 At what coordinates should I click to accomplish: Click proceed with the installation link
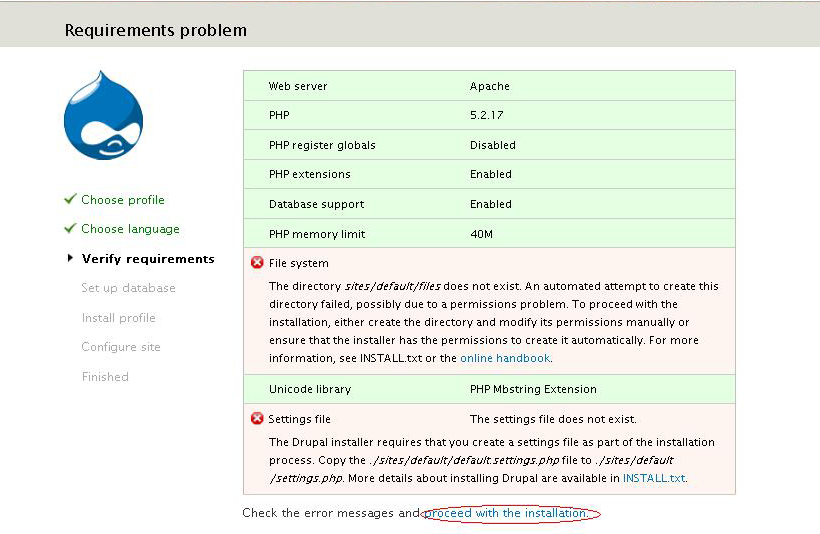(x=506, y=513)
